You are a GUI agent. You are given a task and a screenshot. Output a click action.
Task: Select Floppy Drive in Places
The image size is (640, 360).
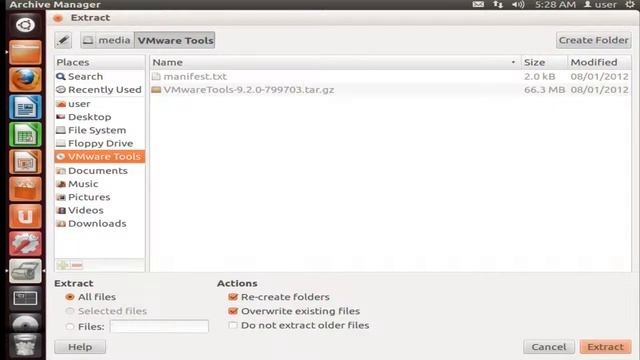(x=100, y=143)
